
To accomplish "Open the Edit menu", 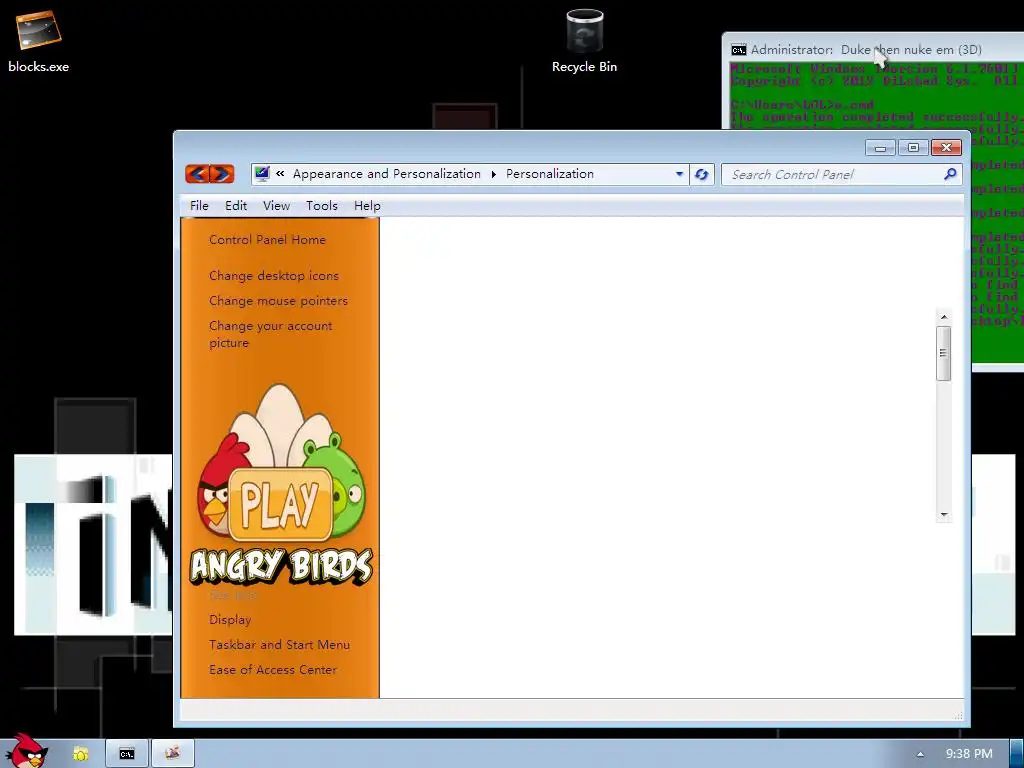I will click(x=236, y=206).
